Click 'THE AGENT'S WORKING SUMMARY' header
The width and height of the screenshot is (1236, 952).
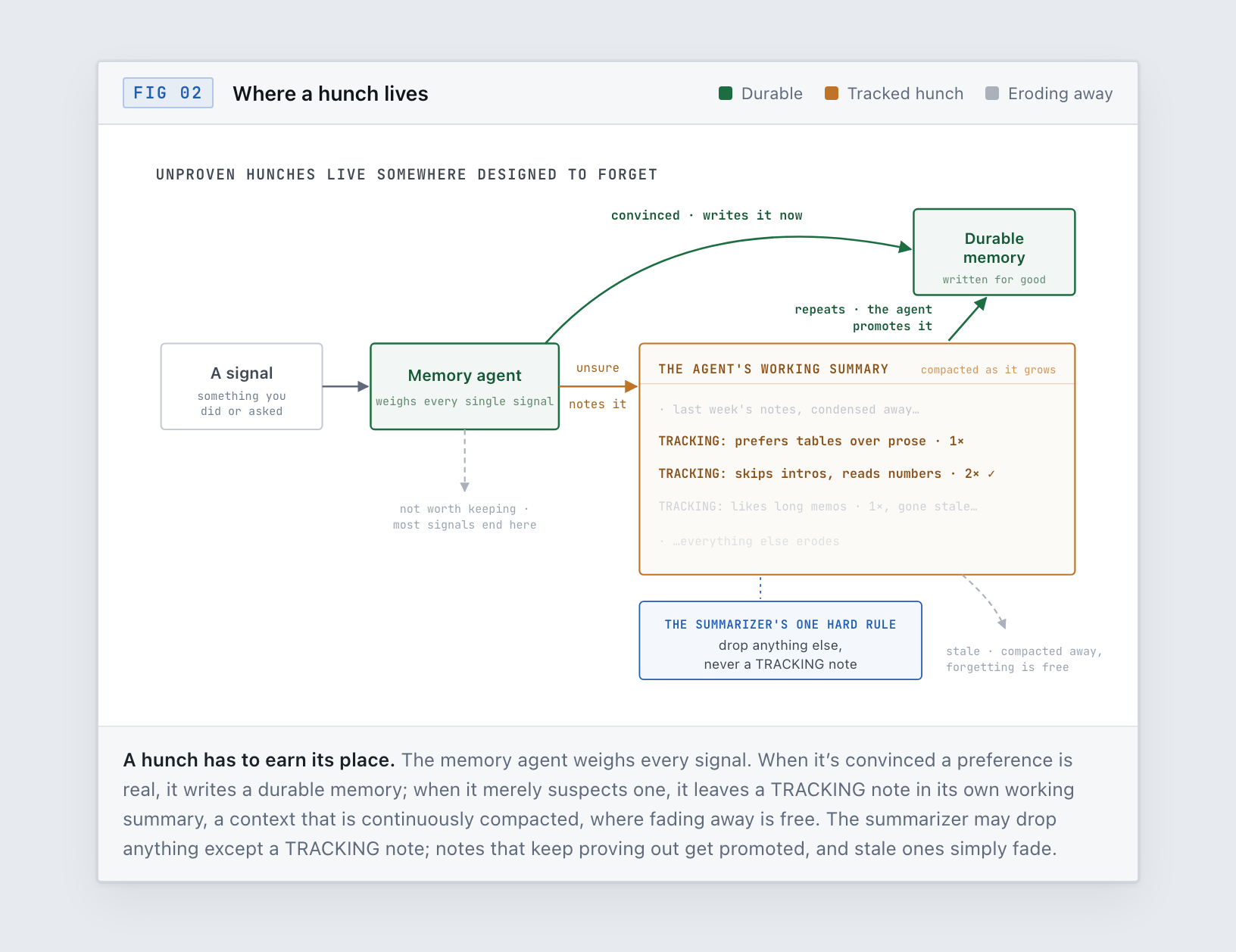click(x=773, y=370)
